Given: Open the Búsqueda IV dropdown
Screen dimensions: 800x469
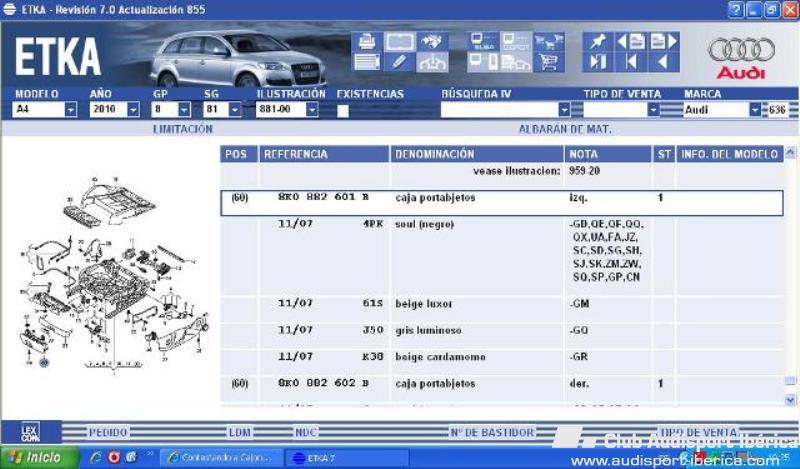Looking at the screenshot, I should pyautogui.click(x=564, y=110).
